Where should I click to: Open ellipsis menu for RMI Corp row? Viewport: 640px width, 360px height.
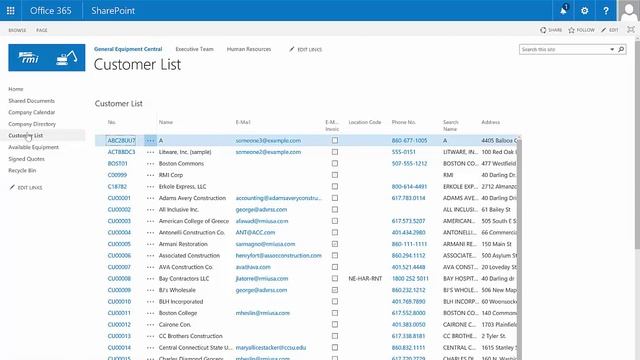(150, 175)
